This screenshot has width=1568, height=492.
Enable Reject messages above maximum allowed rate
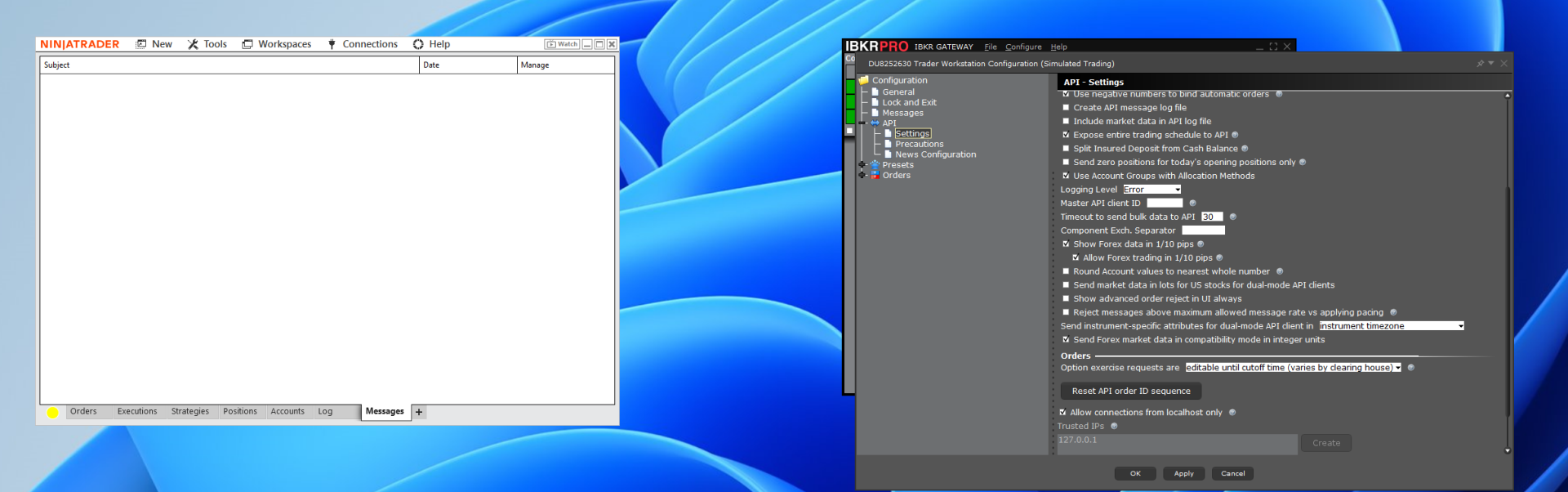click(x=1066, y=312)
